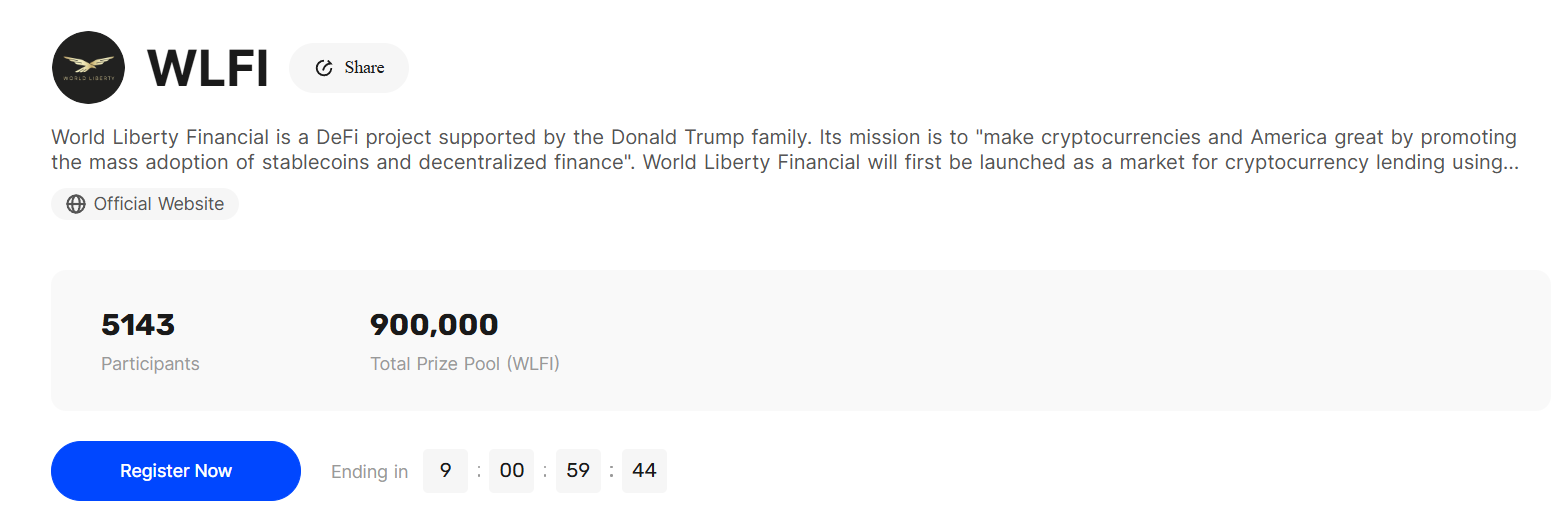Select the Total Prize Pool (WLFI) label
The image size is (1566, 530).
click(x=465, y=364)
